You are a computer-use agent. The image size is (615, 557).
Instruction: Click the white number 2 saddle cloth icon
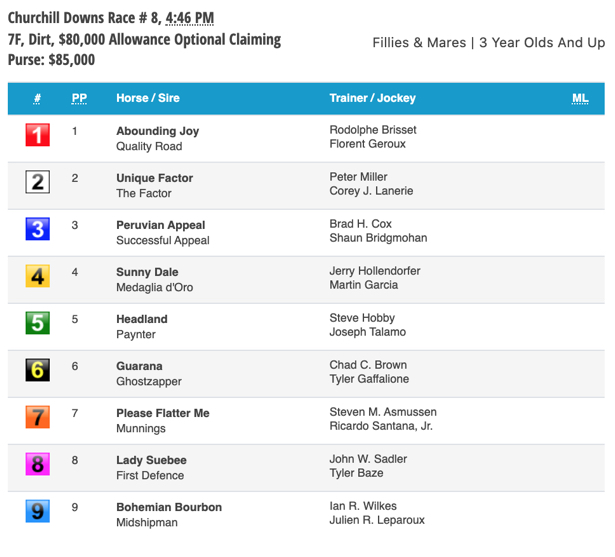38,182
